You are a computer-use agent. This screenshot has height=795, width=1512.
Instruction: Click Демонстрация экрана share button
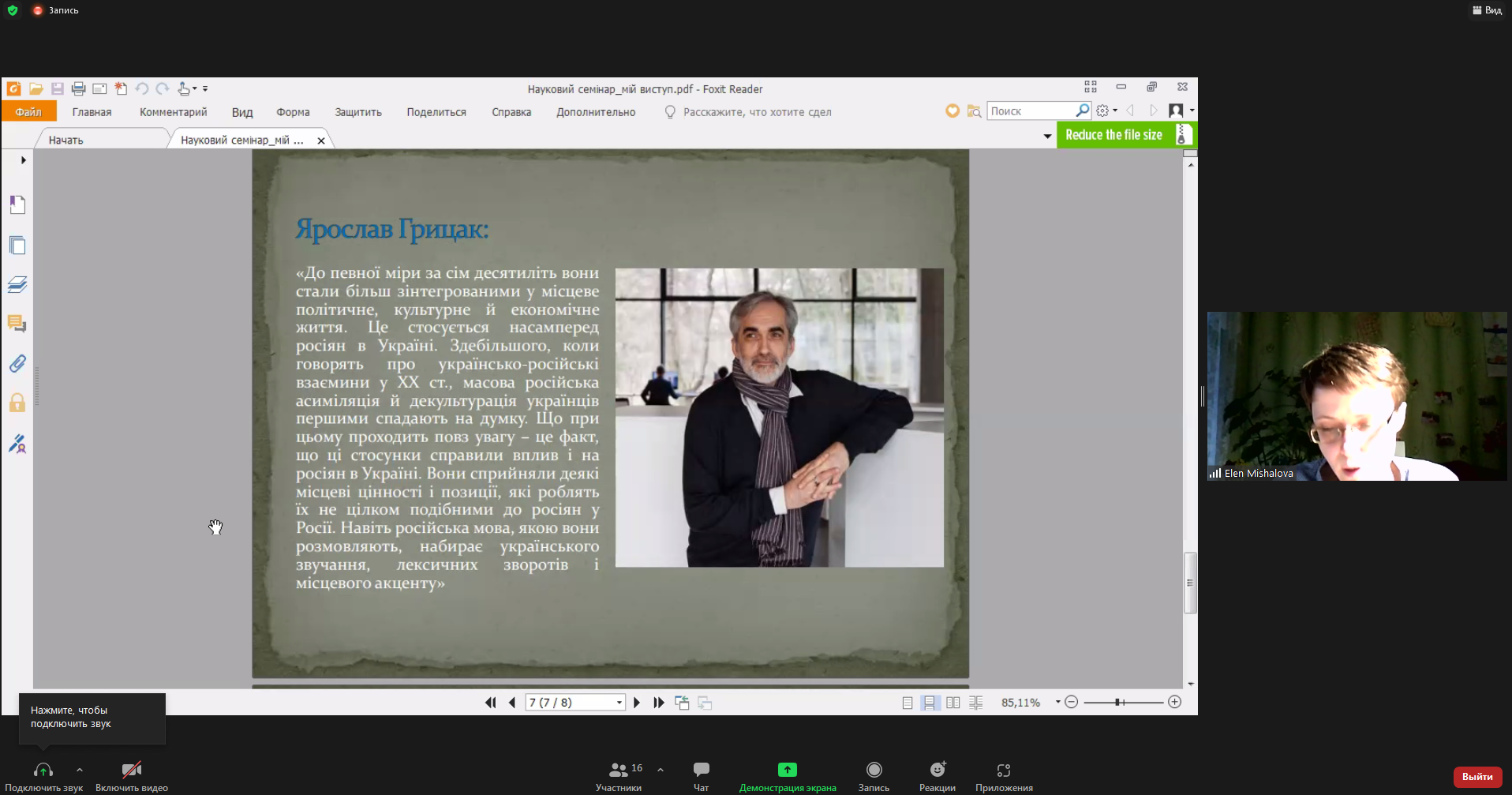788,776
